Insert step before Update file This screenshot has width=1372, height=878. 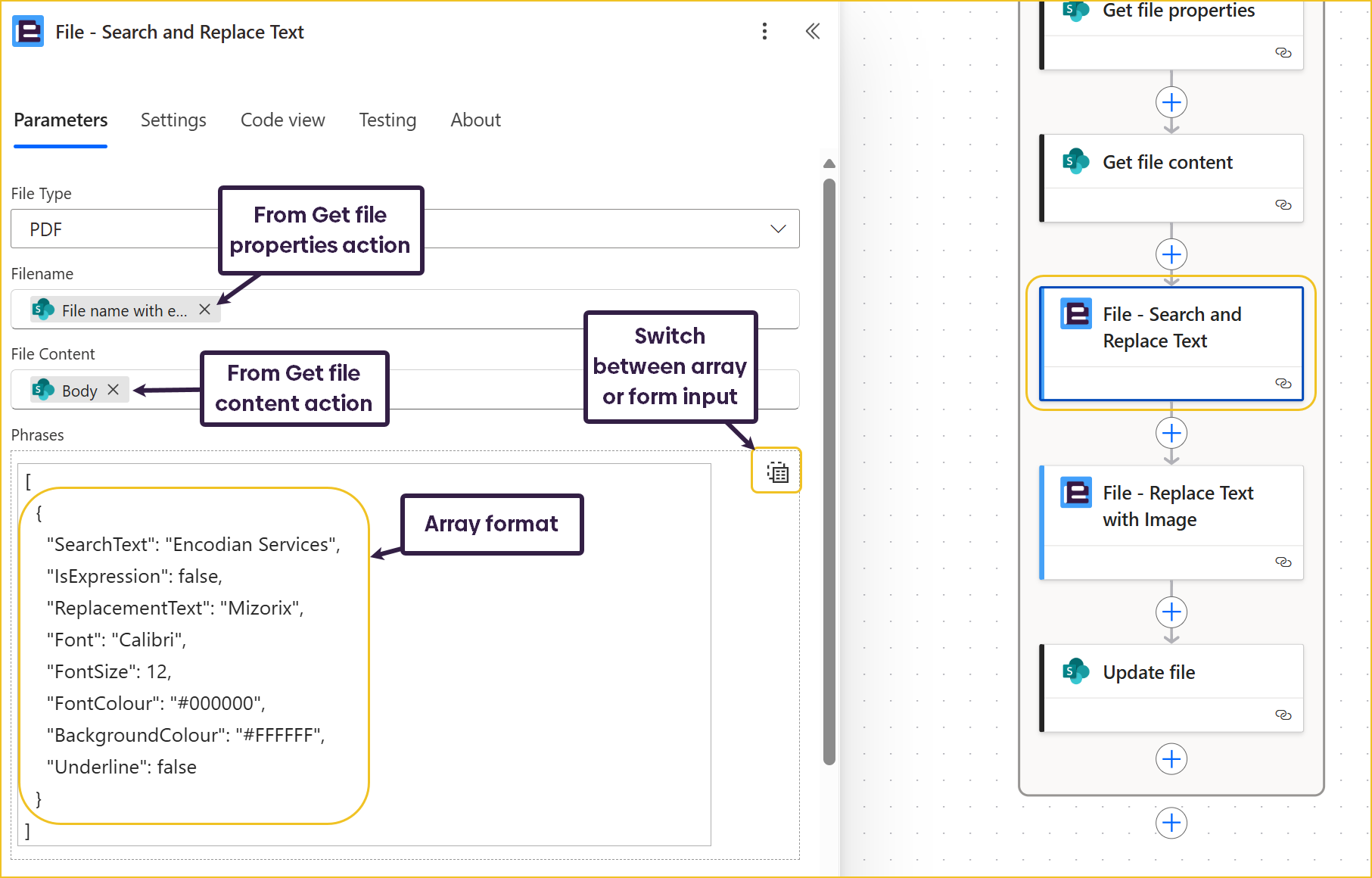[x=1171, y=612]
